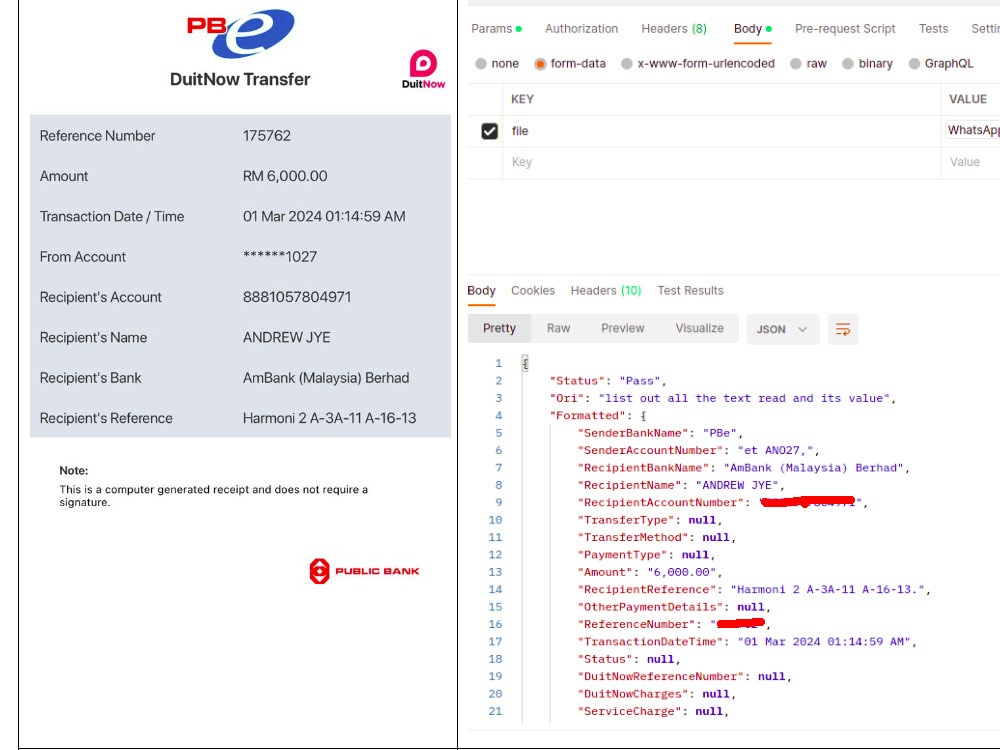Click the "Ori" JSON line
1000x750 pixels.
click(723, 398)
